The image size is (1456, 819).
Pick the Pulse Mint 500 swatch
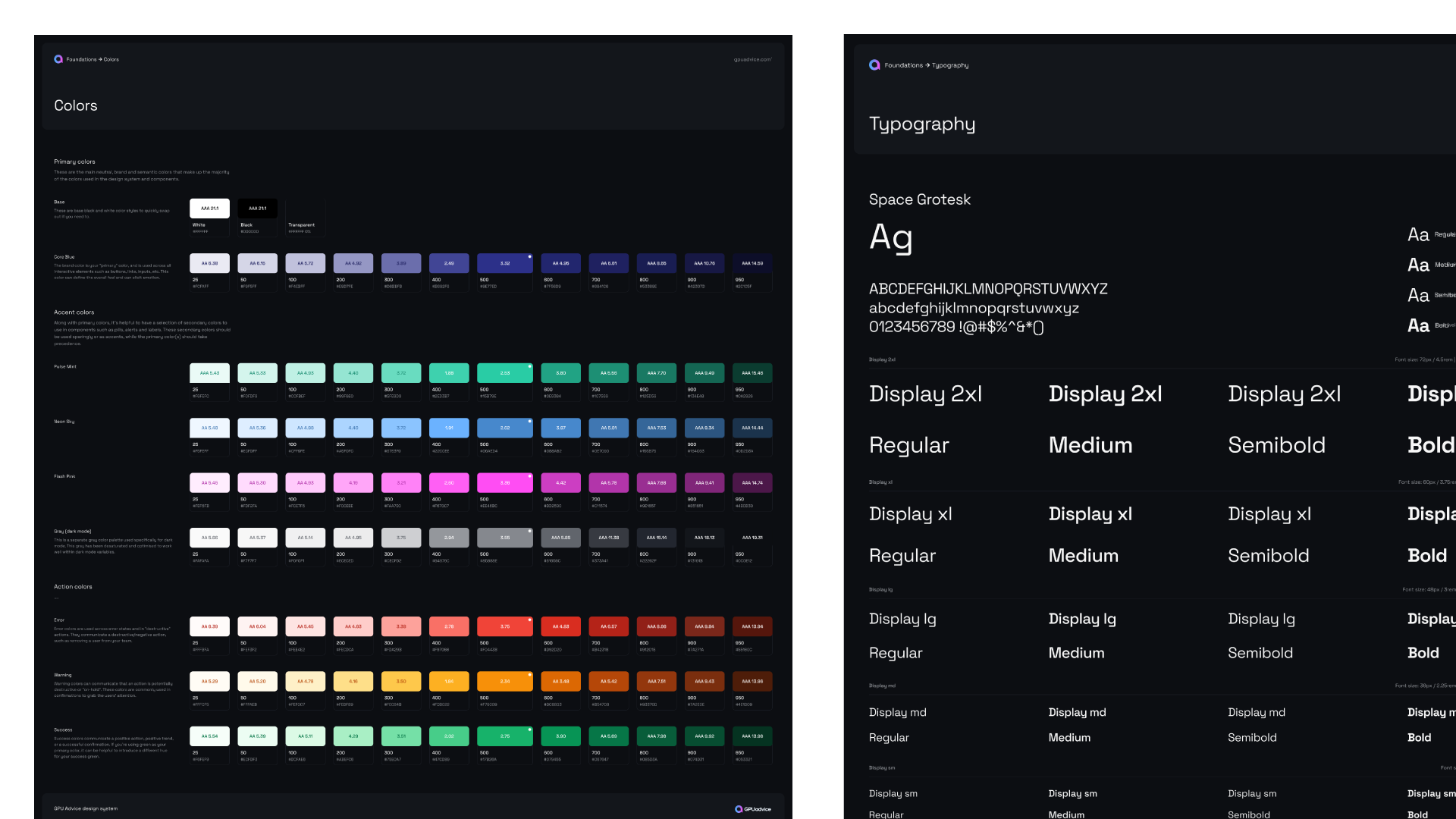504,373
